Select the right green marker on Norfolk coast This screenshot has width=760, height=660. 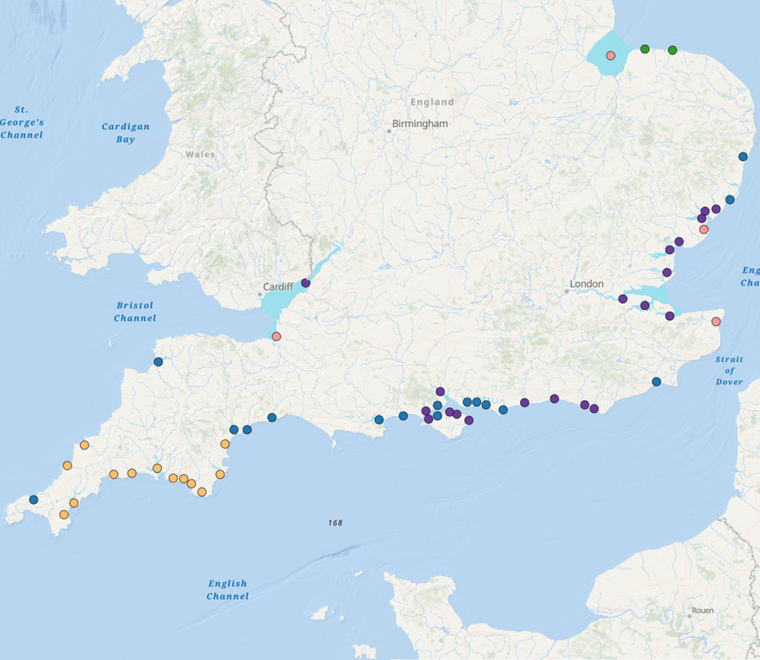673,50
